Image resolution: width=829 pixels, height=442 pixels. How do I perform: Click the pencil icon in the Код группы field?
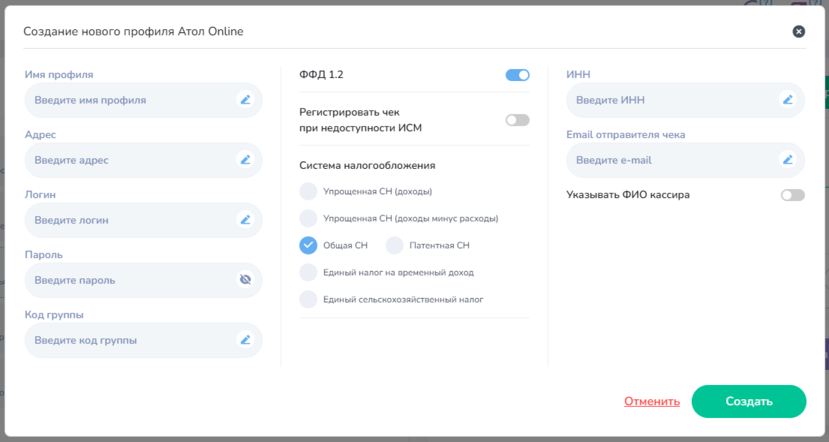click(245, 340)
